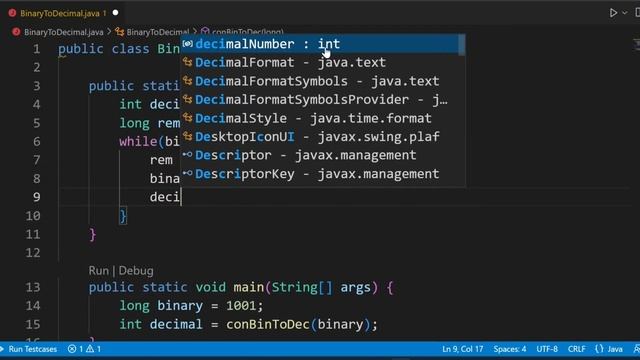The image size is (640, 360).
Task: Click main method name on line 13
Action: tap(249, 287)
